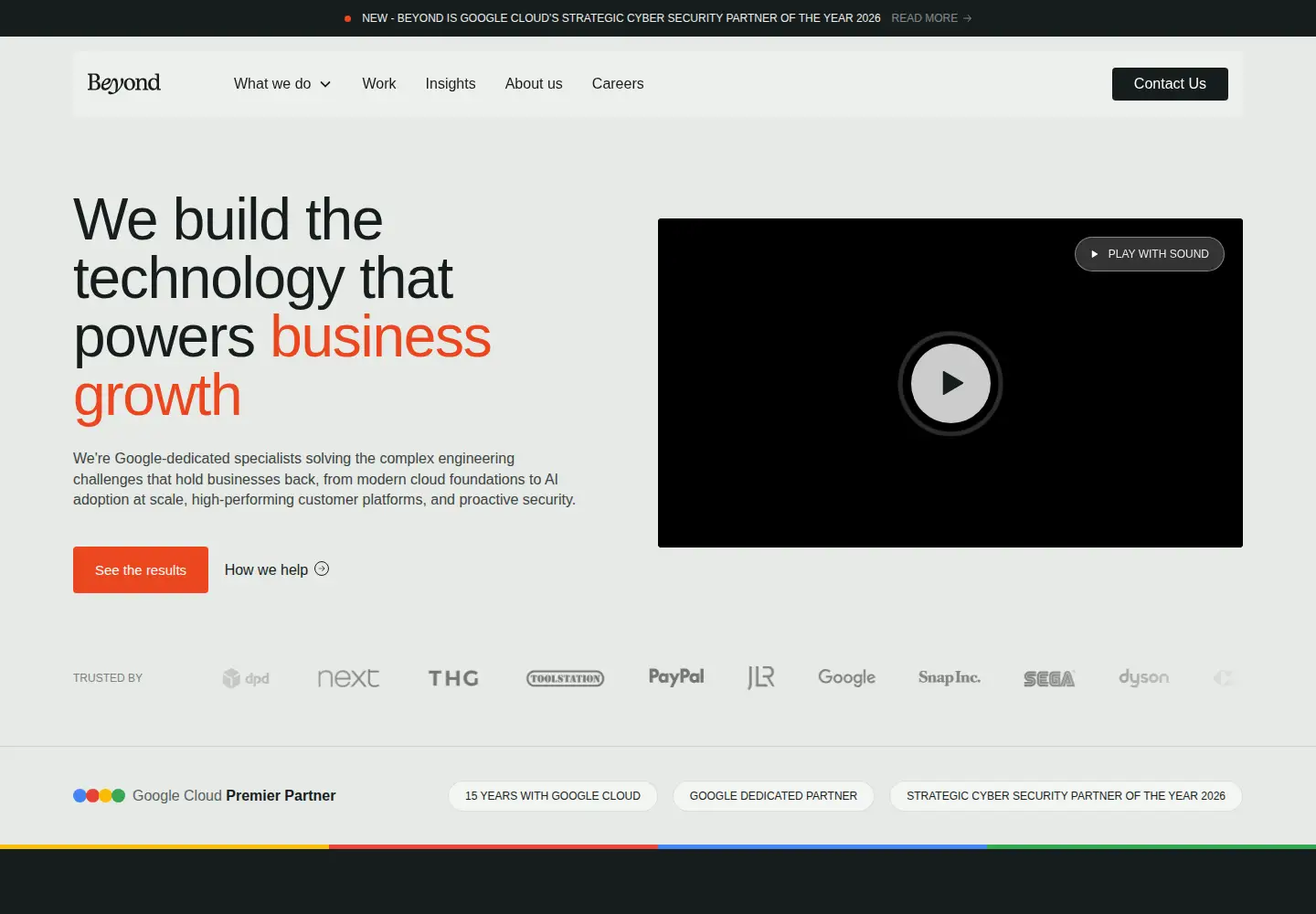Viewport: 1316px width, 914px height.
Task: Click the next brand logo
Action: click(x=348, y=678)
